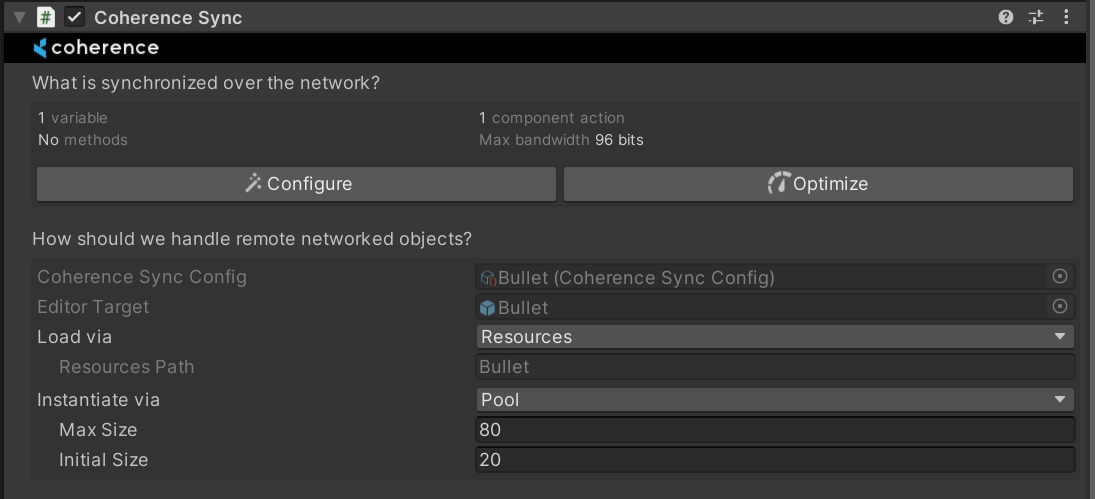Open the component presets icon
Viewport: 1095px width, 499px height.
pos(1036,17)
